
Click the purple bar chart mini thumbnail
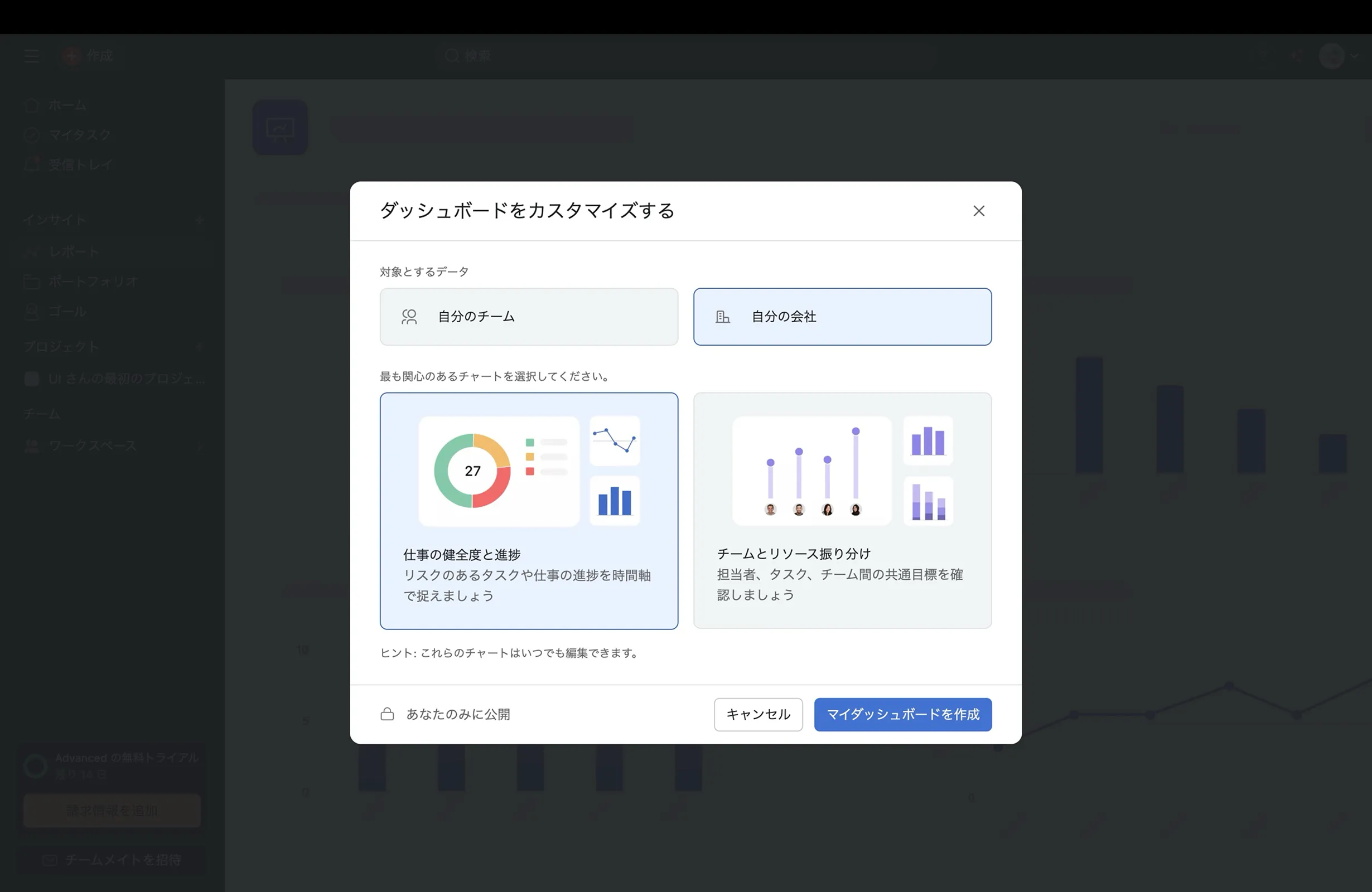point(927,440)
